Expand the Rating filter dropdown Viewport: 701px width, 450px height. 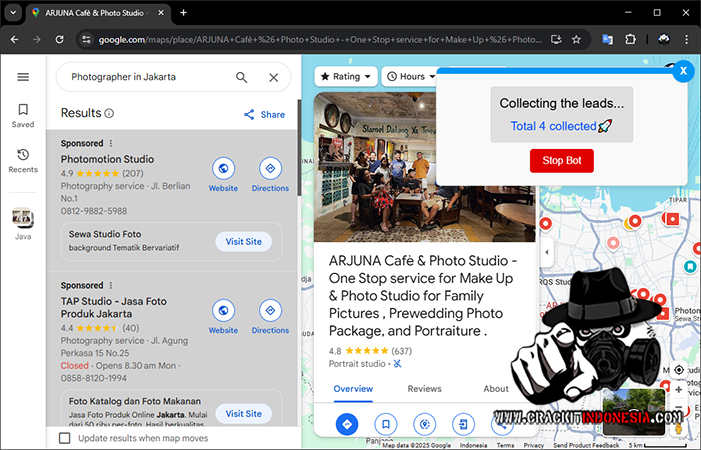346,76
